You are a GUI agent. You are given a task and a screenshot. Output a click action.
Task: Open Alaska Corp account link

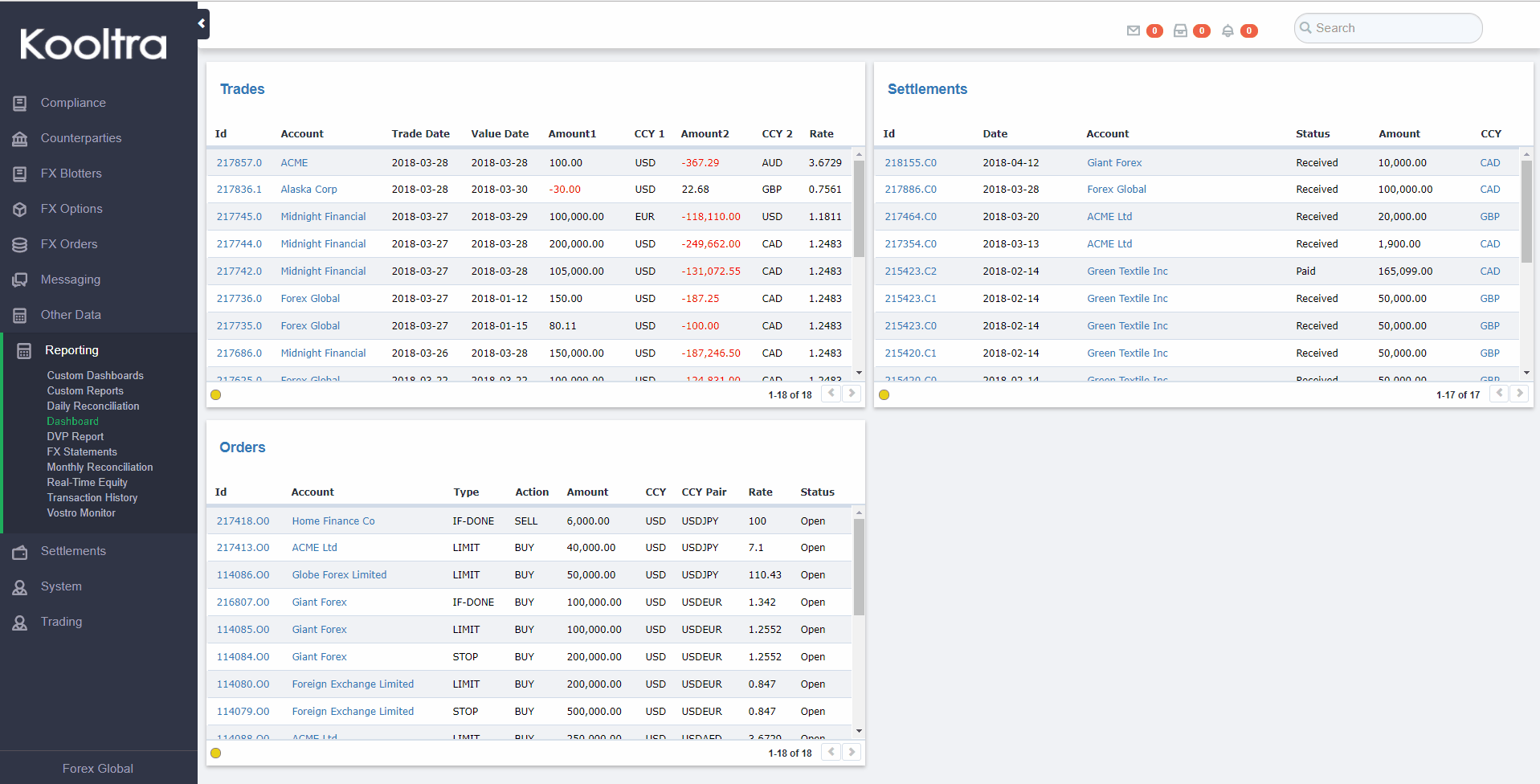click(308, 190)
